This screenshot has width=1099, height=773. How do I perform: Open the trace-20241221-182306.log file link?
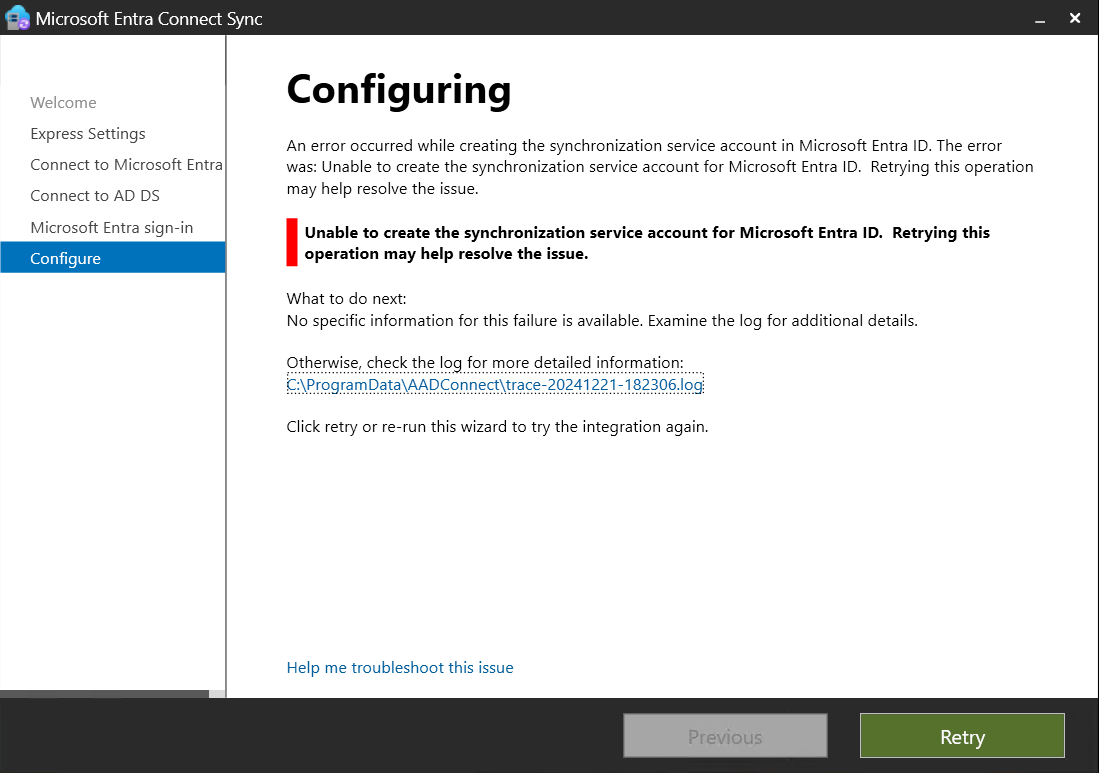(495, 385)
